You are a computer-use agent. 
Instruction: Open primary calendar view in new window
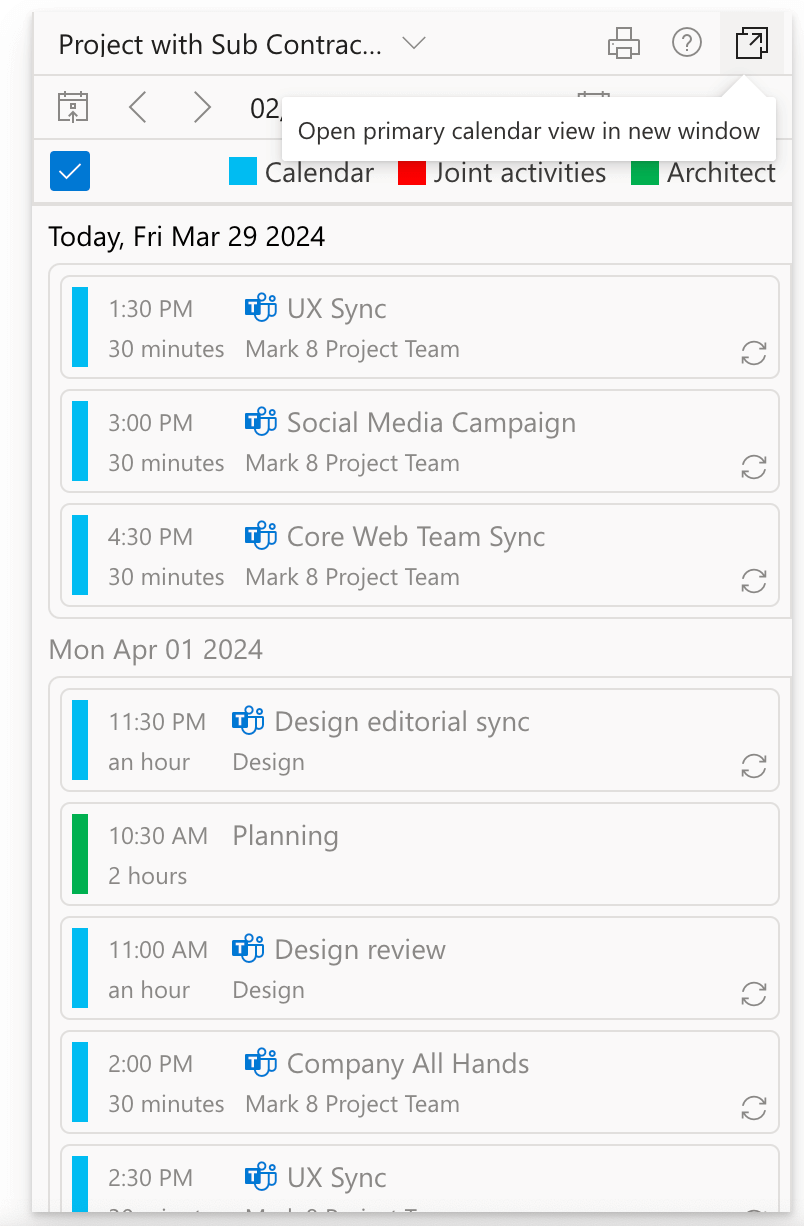751,44
